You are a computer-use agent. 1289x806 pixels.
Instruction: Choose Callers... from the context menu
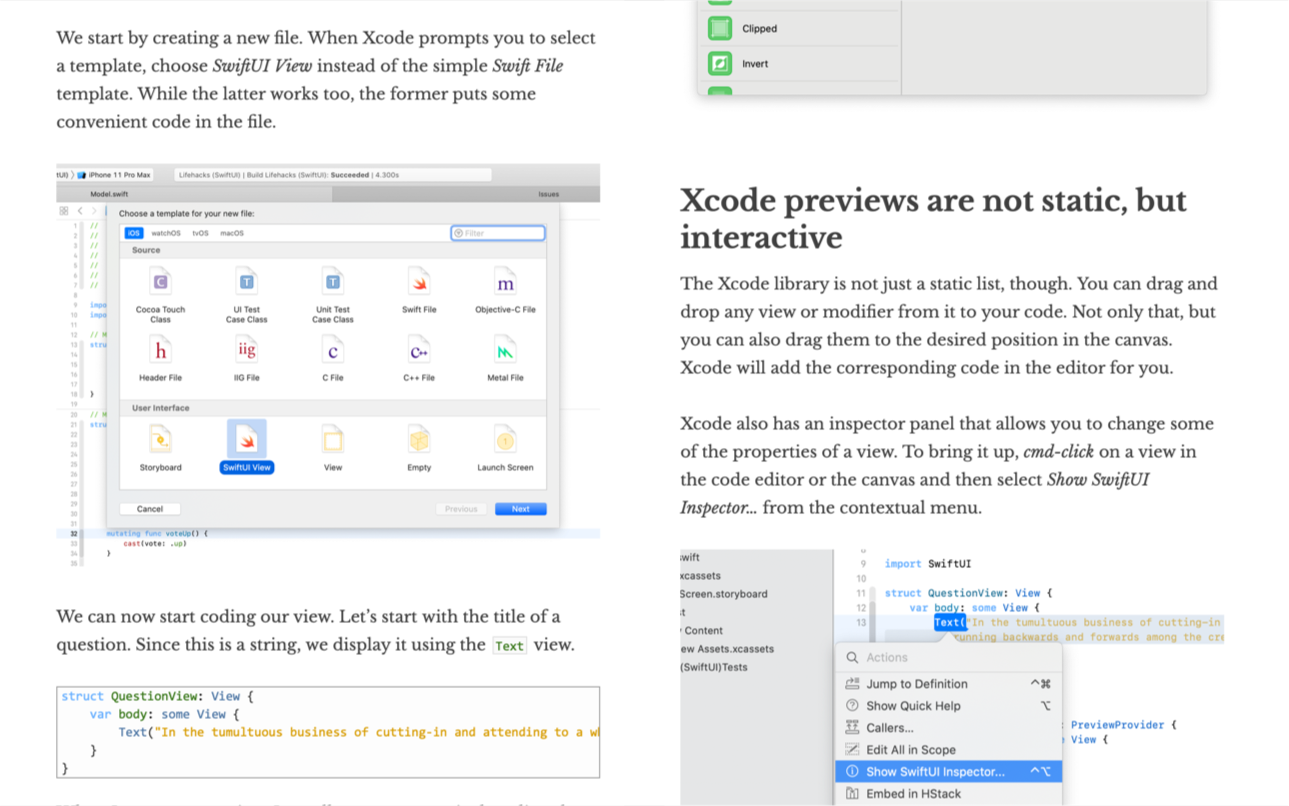pyautogui.click(x=948, y=728)
